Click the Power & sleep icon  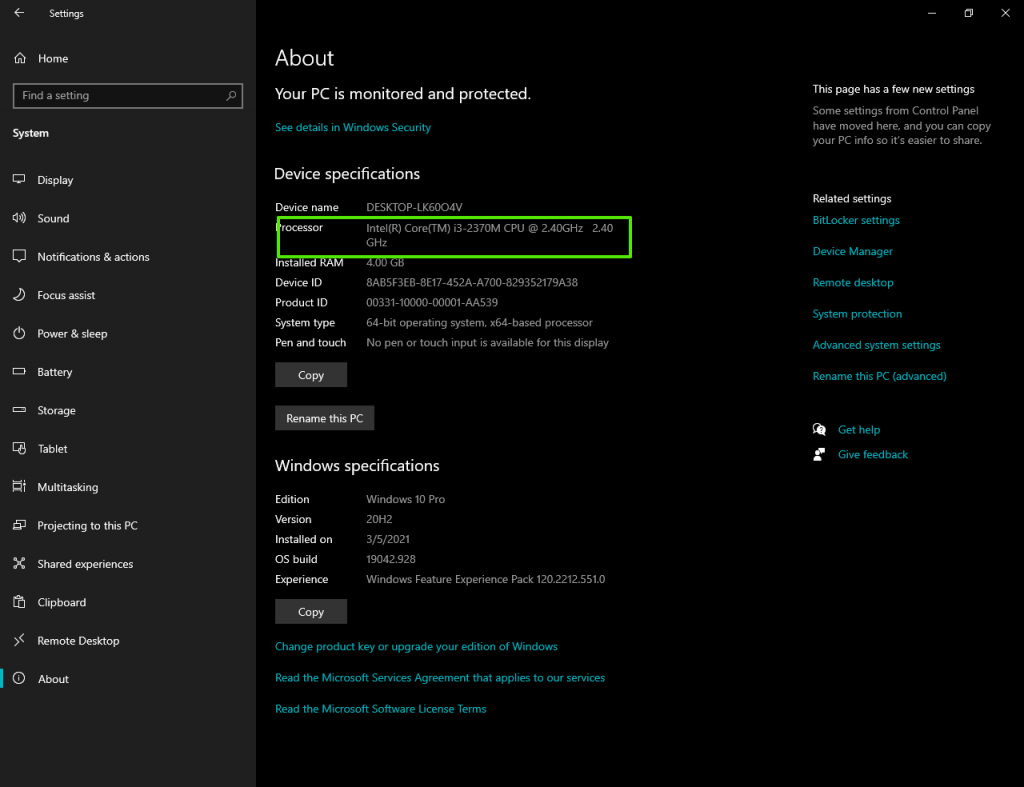20,333
